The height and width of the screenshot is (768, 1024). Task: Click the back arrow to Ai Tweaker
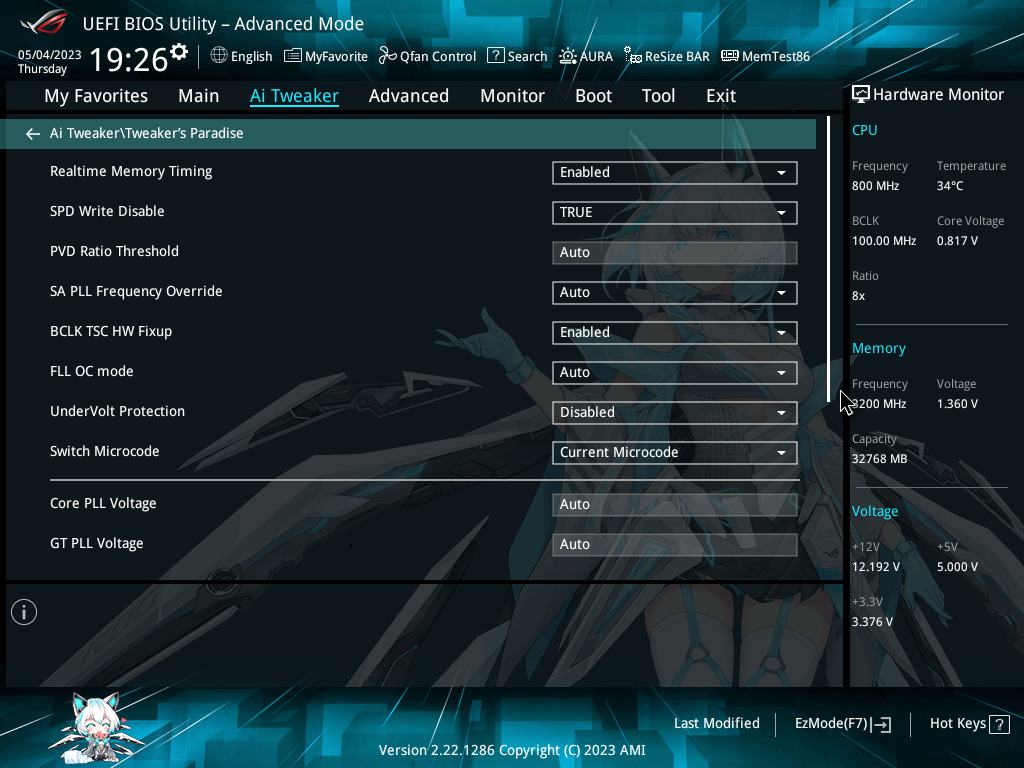click(33, 134)
